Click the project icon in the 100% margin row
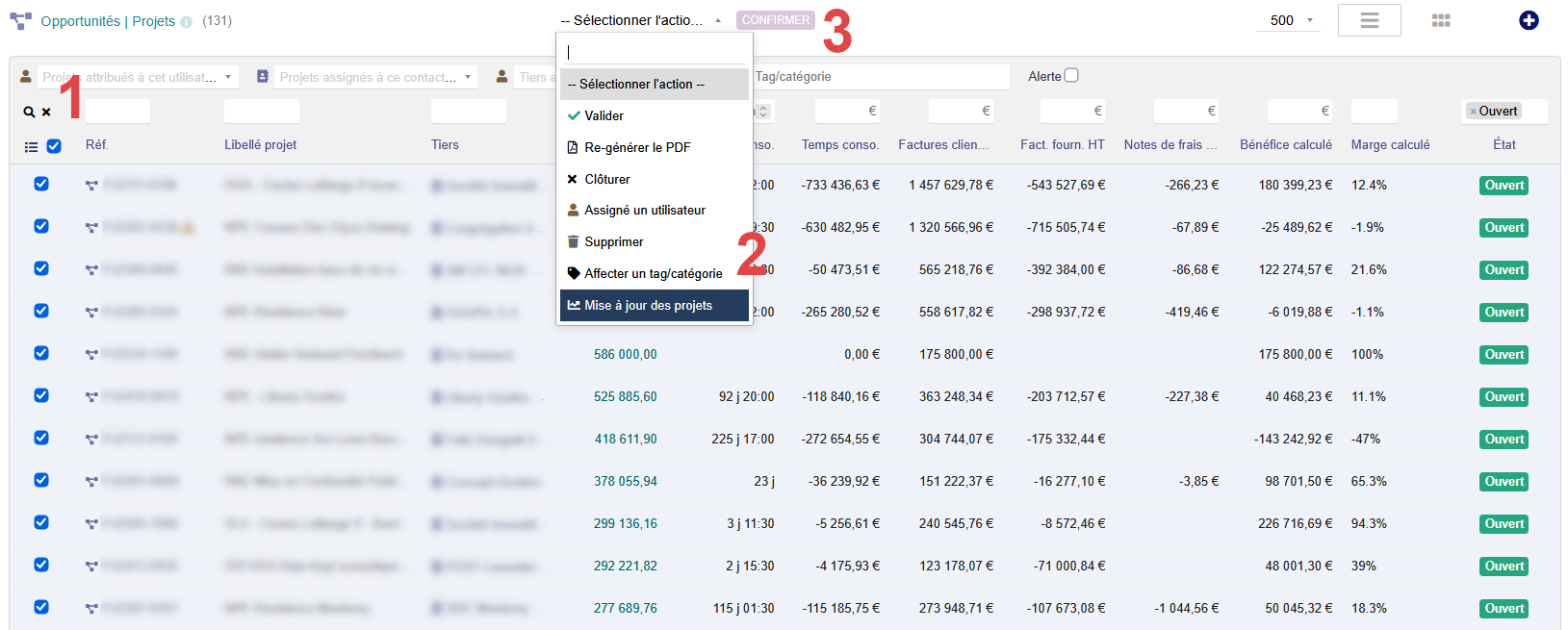Image resolution: width=1568 pixels, height=630 pixels. [x=91, y=355]
